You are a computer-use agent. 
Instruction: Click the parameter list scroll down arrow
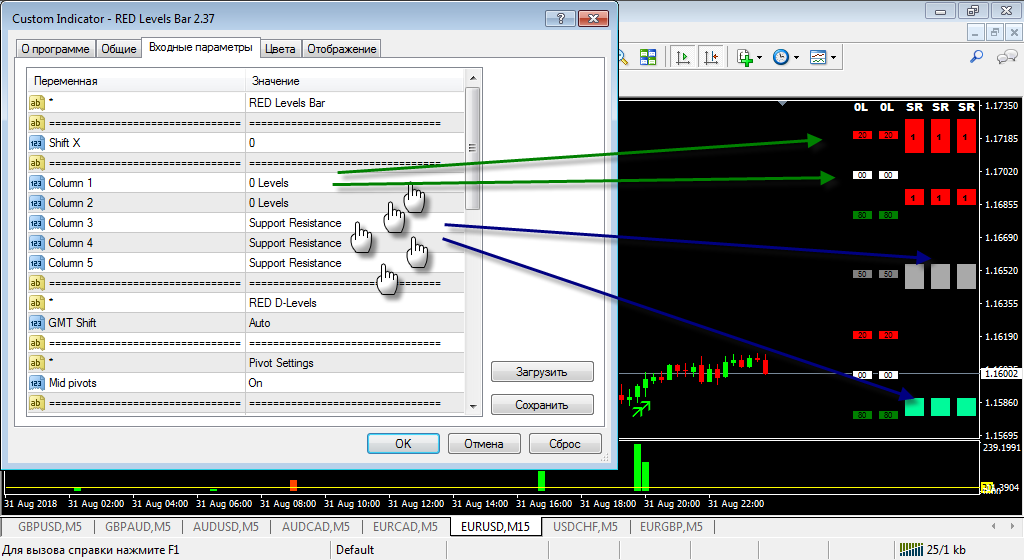pos(473,406)
